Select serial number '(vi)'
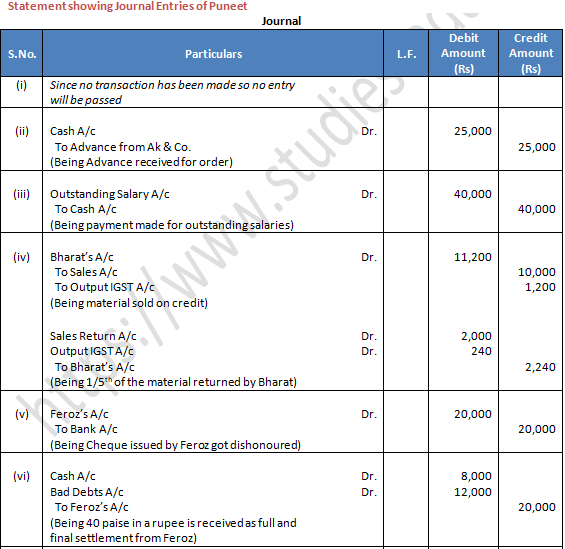This screenshot has width=565, height=549. pyautogui.click(x=22, y=476)
